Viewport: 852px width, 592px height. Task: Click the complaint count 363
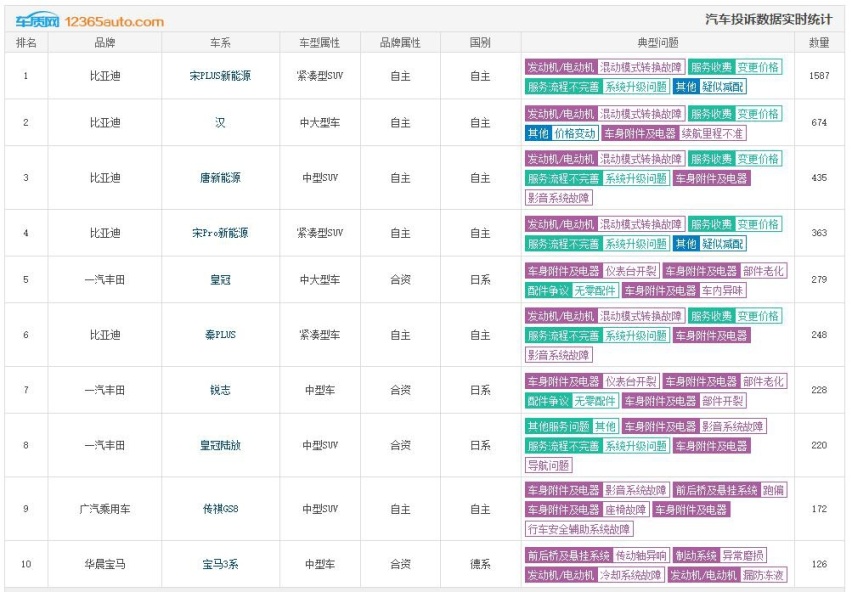click(x=819, y=233)
